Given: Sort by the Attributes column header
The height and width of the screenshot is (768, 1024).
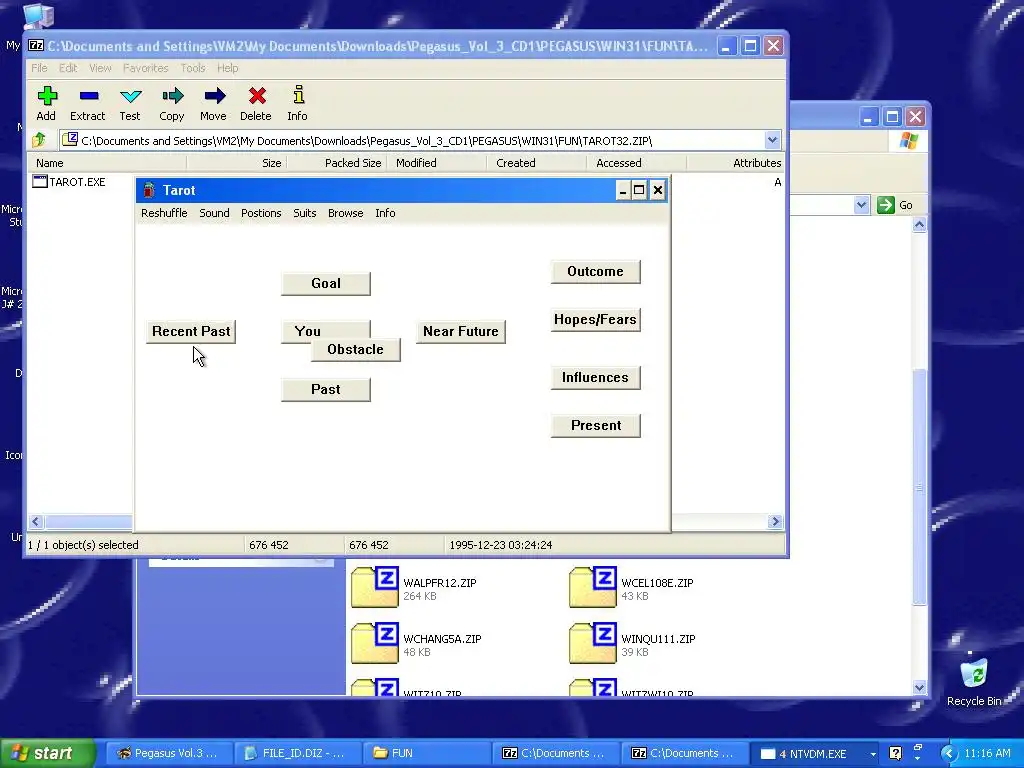Looking at the screenshot, I should [735, 163].
